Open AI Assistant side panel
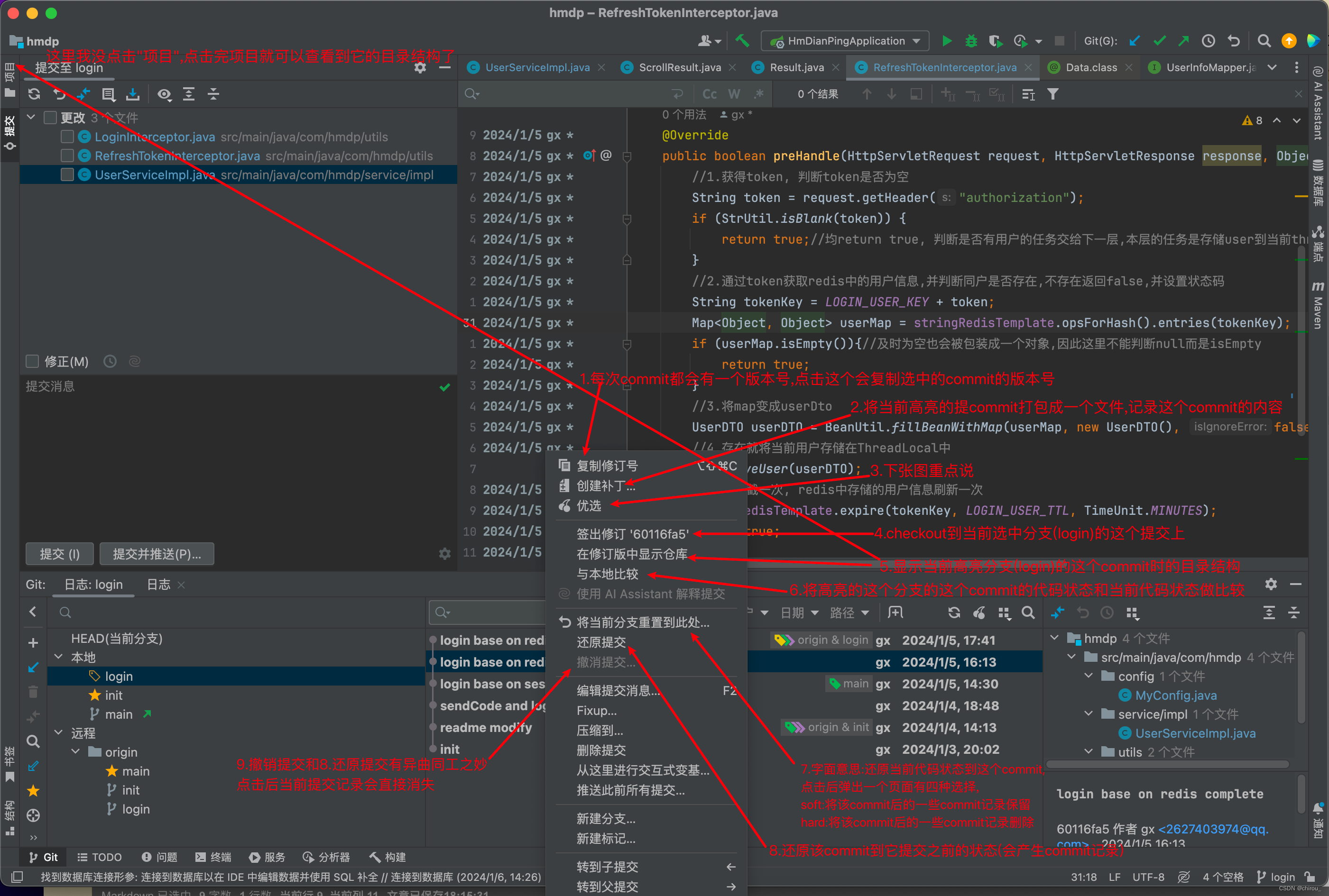The height and width of the screenshot is (896, 1329). pos(1318,103)
